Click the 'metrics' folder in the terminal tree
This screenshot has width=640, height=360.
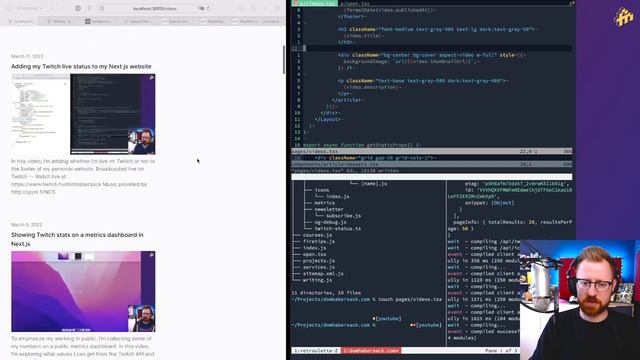click(325, 203)
